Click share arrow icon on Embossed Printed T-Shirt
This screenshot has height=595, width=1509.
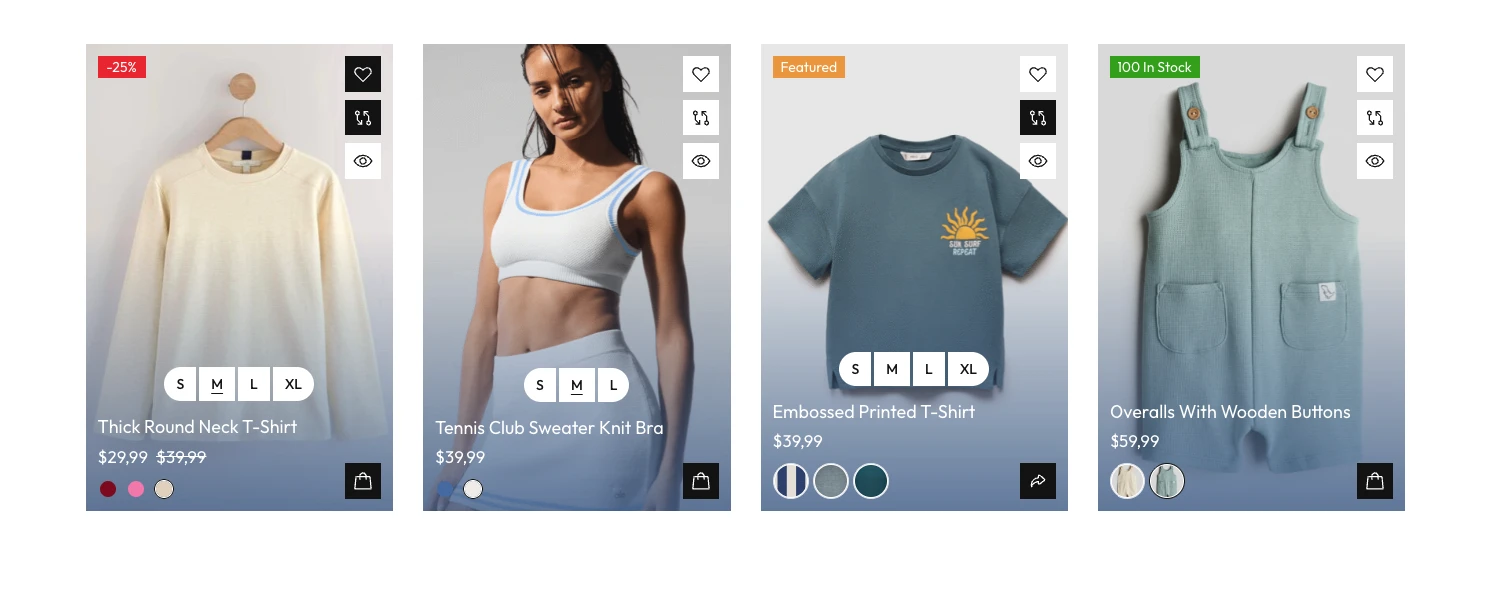tap(1038, 481)
